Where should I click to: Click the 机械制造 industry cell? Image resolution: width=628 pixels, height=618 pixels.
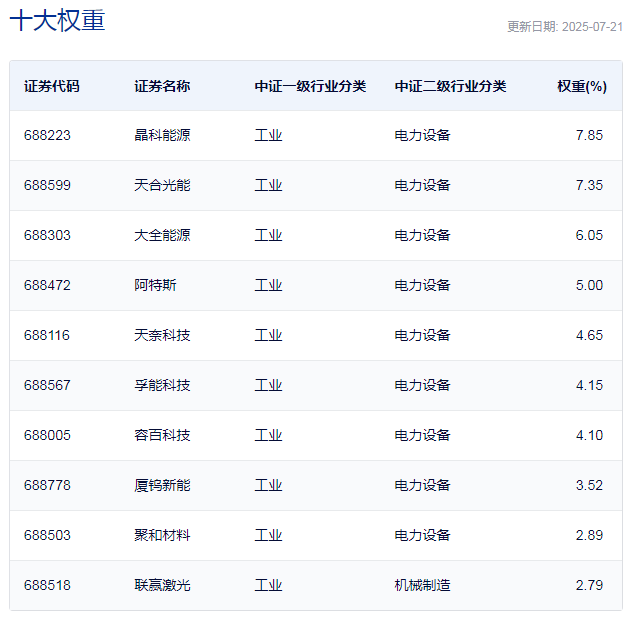pyautogui.click(x=422, y=586)
